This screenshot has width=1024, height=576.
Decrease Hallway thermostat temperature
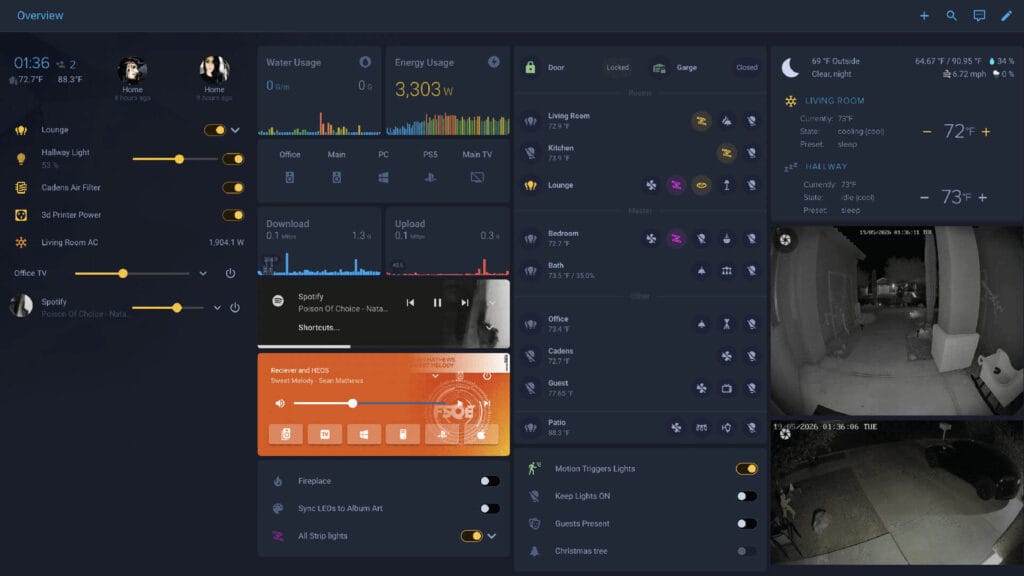924,197
